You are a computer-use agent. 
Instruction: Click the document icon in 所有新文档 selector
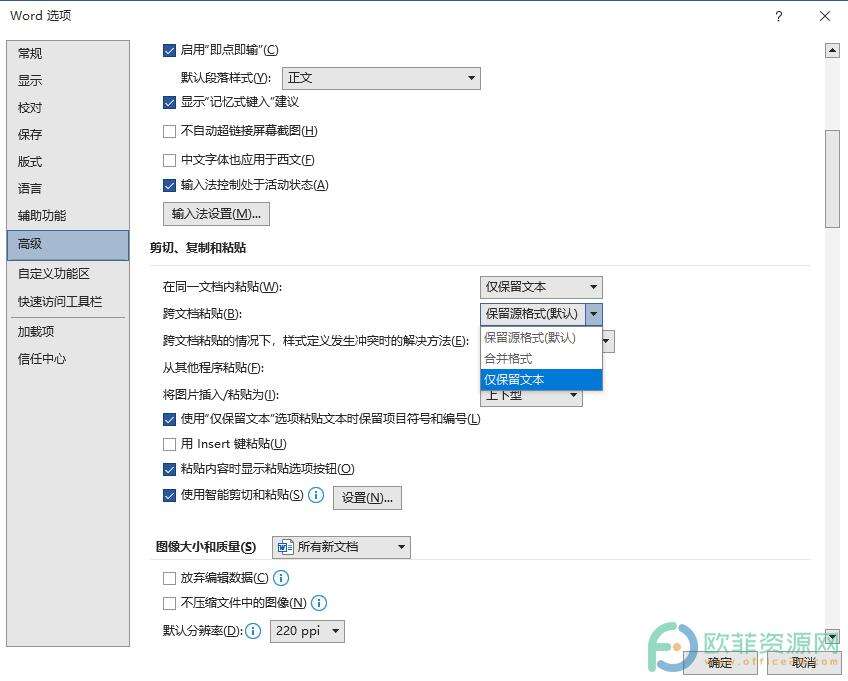click(285, 547)
